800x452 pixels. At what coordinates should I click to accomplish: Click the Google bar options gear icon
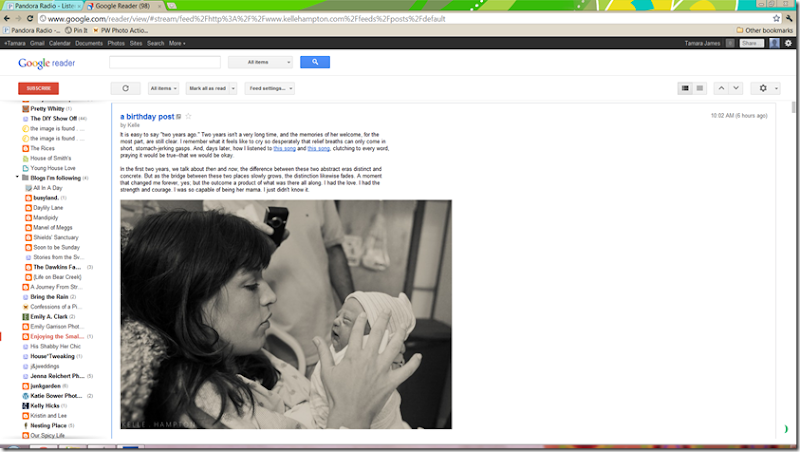[788, 43]
